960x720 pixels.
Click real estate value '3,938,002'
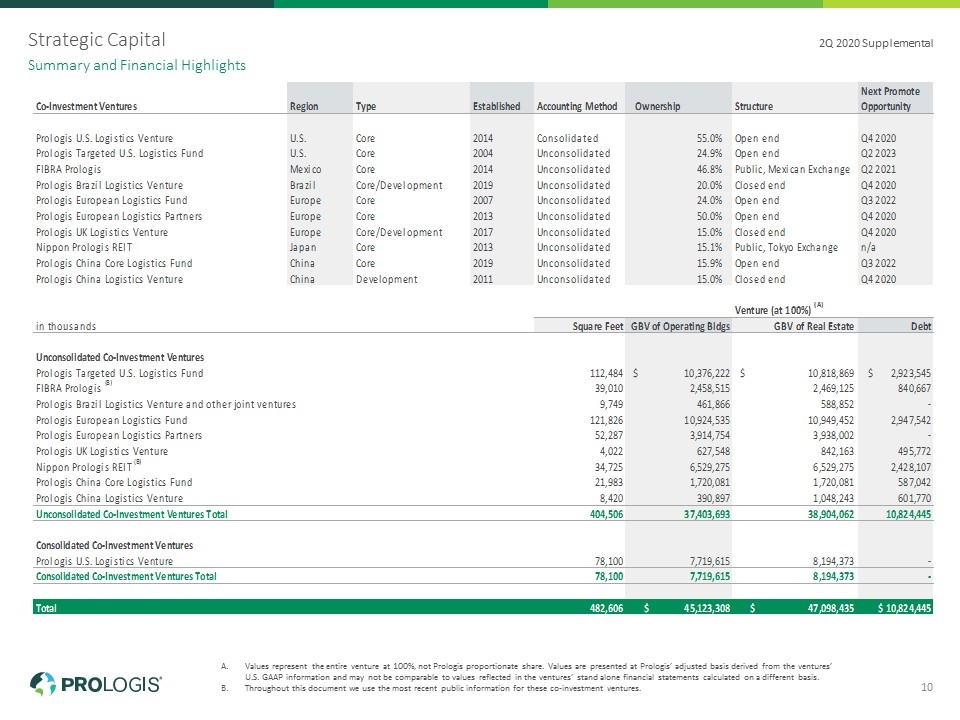coord(833,436)
